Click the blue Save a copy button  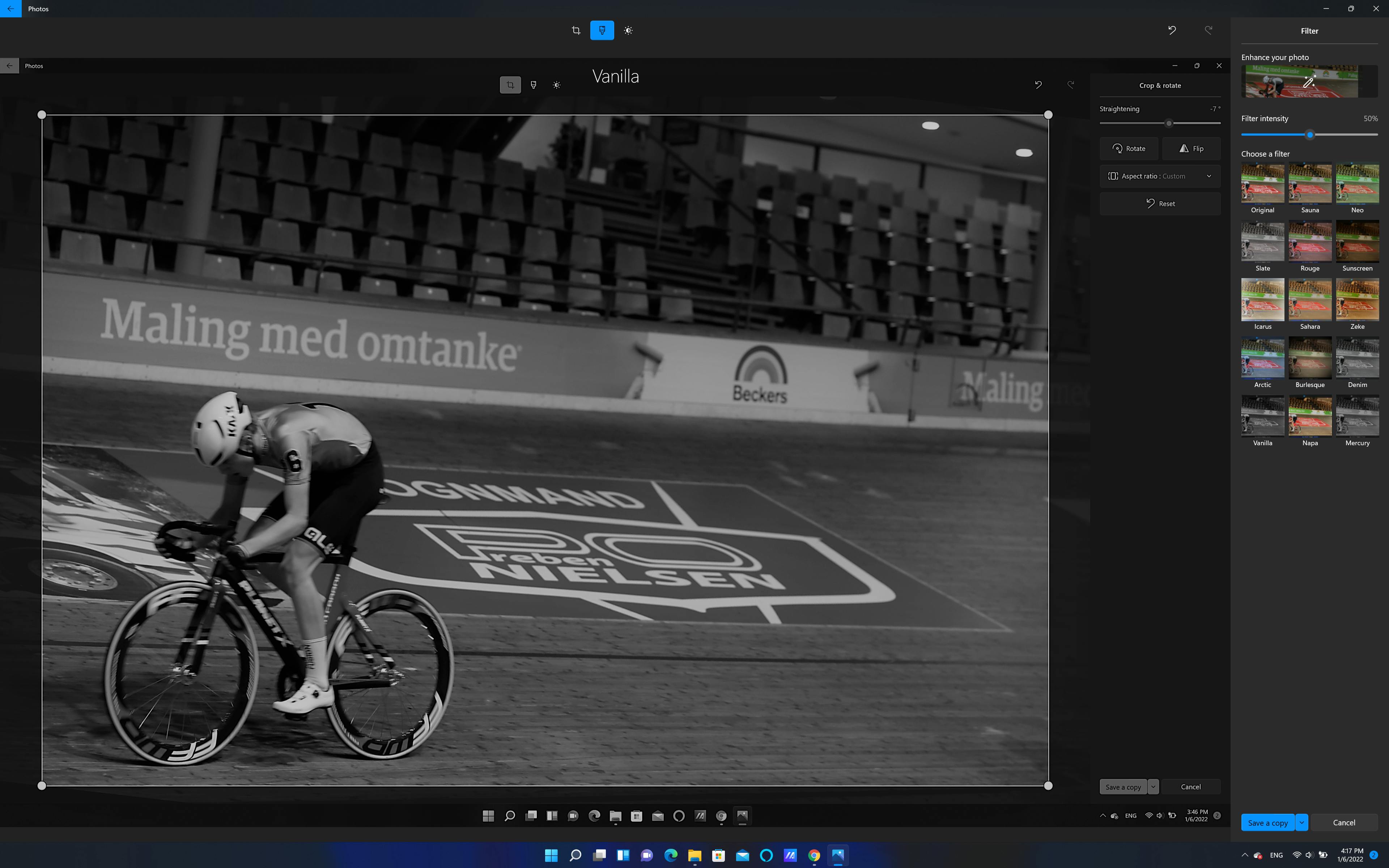[x=1267, y=822]
